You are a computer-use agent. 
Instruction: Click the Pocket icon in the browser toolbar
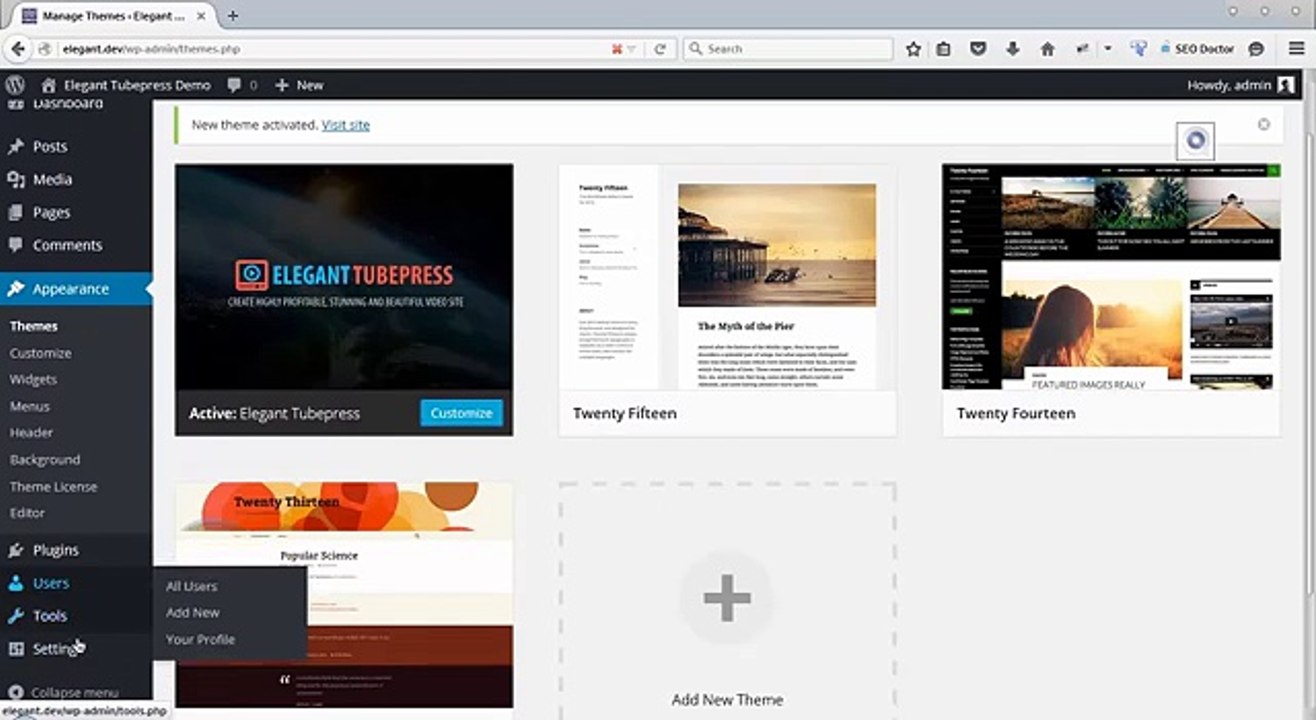point(979,49)
